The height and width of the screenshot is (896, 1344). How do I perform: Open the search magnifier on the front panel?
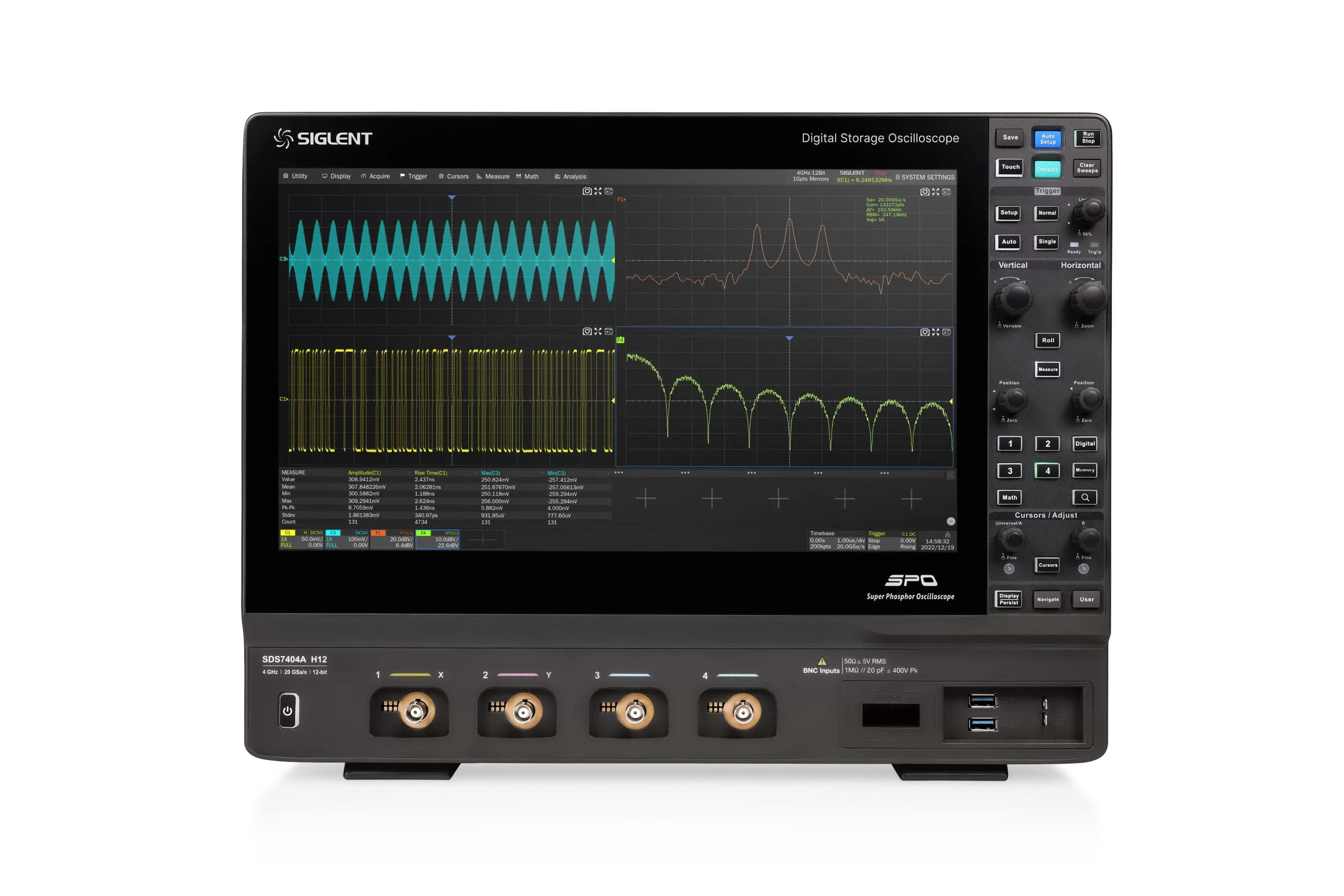(1085, 497)
